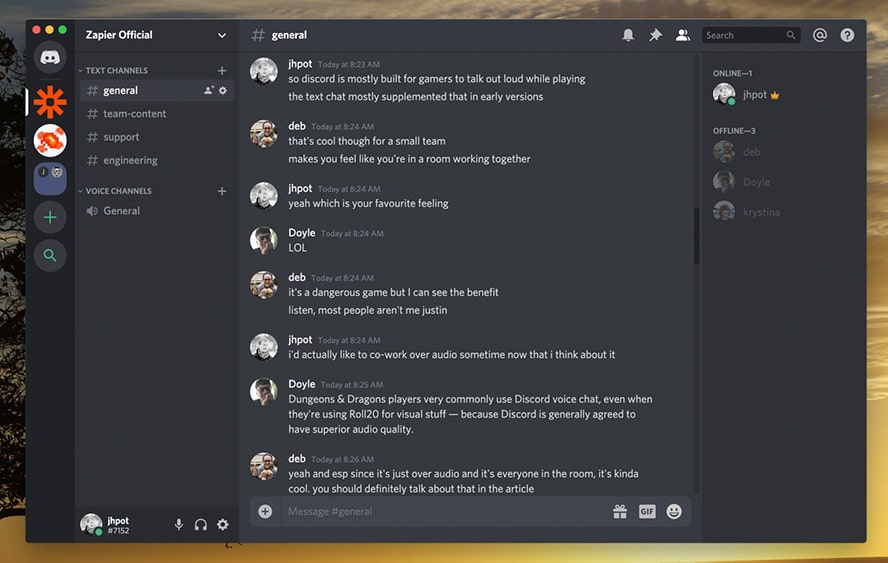The height and width of the screenshot is (563, 888).
Task: Deafen audio with headphones icon
Action: [201, 524]
